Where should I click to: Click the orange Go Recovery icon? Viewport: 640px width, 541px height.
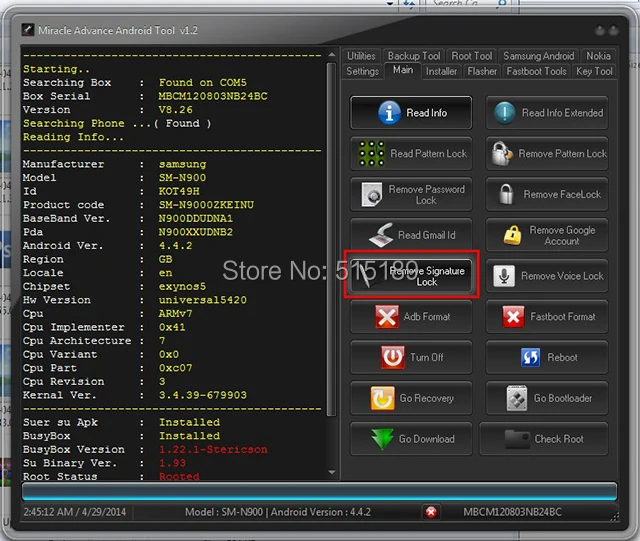click(382, 399)
